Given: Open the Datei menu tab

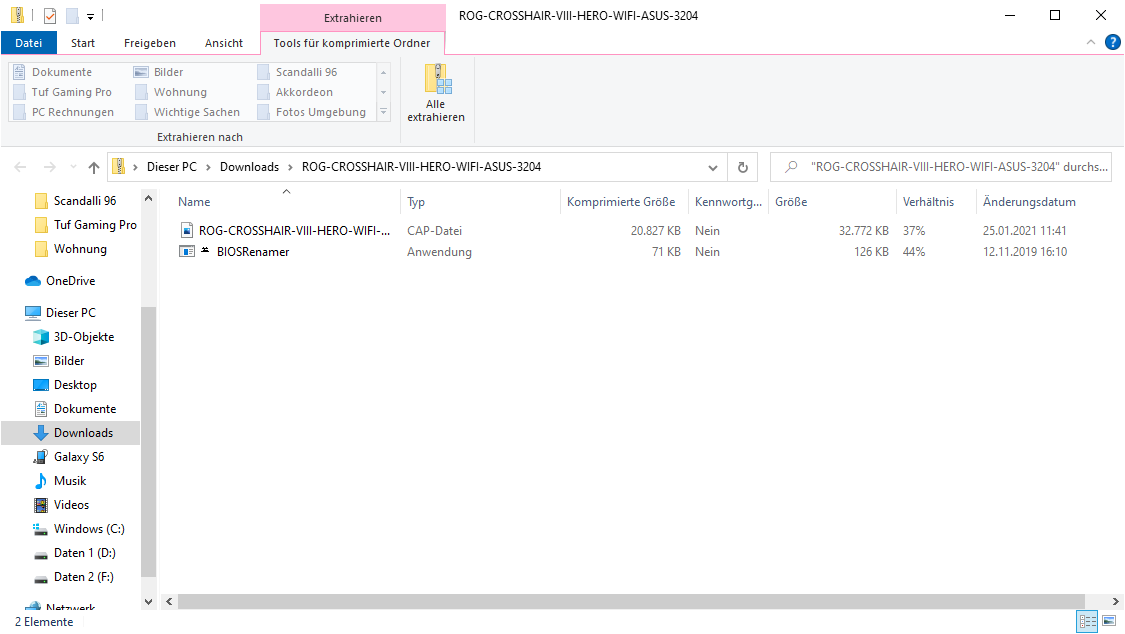Looking at the screenshot, I should [x=29, y=43].
